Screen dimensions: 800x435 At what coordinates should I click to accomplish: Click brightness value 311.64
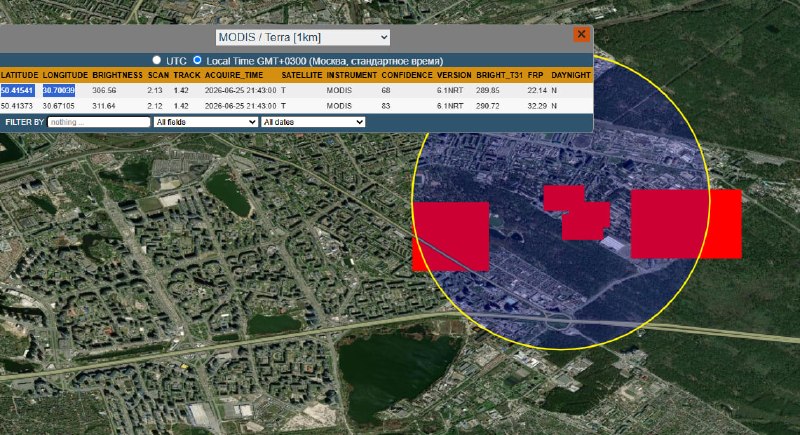click(x=104, y=106)
